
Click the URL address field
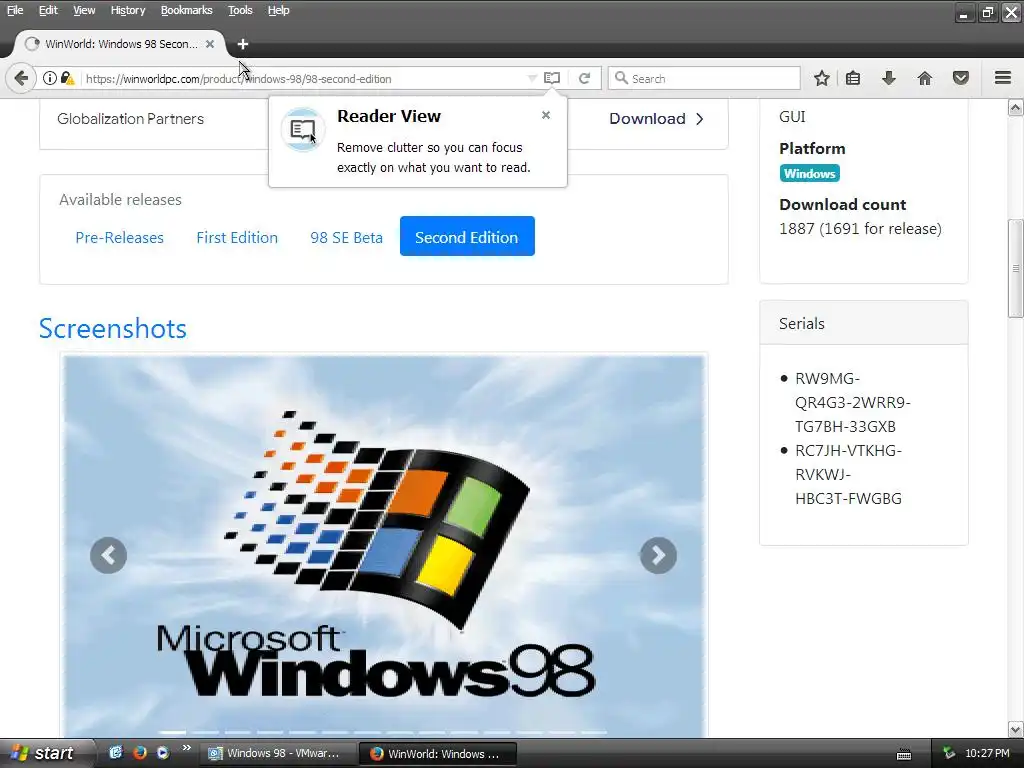(304, 78)
